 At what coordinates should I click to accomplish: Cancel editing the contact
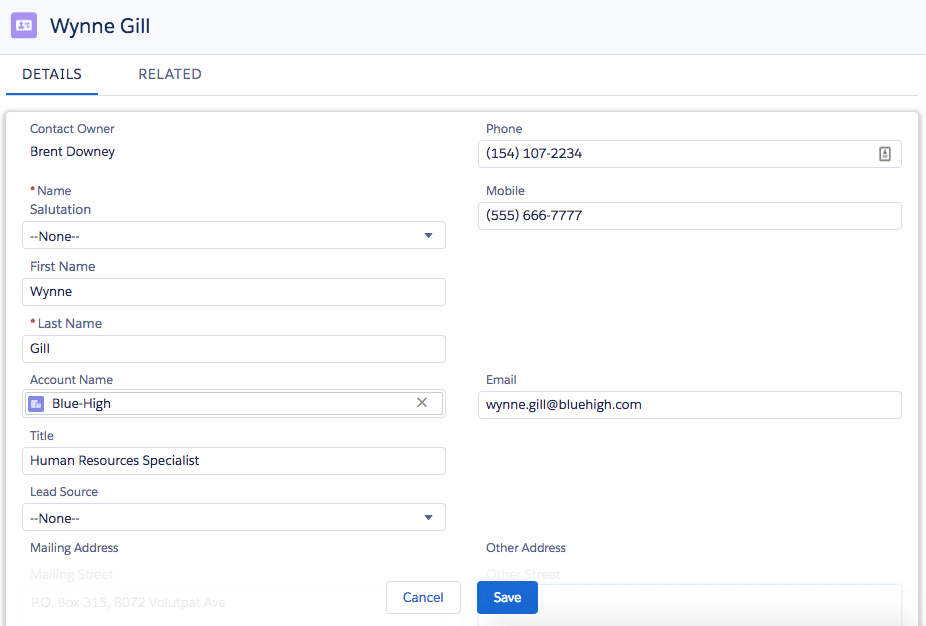tap(423, 597)
